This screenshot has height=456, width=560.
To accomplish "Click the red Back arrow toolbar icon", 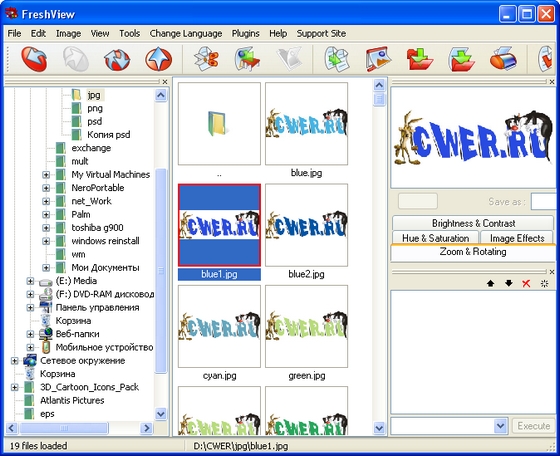I will pos(34,59).
